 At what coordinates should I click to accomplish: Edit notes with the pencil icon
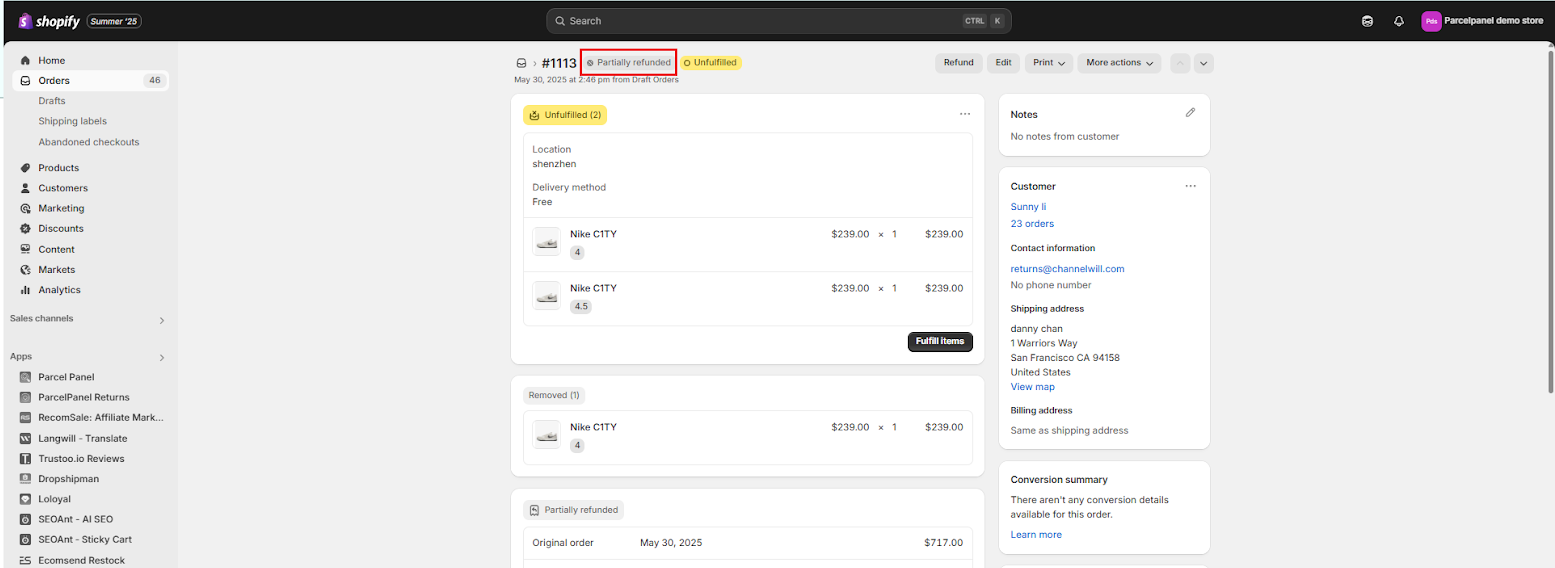tap(1190, 113)
